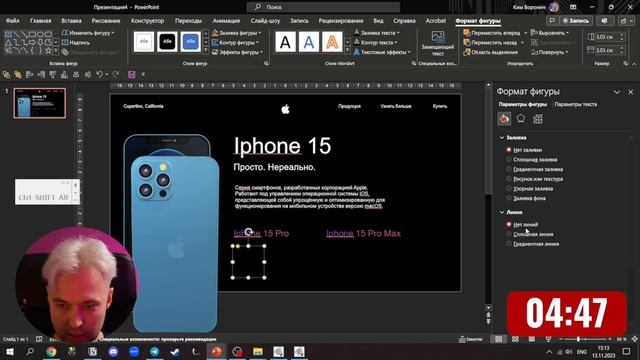Open Steam from taskbar
Screen dimensions: 640x360
[x=175, y=351]
